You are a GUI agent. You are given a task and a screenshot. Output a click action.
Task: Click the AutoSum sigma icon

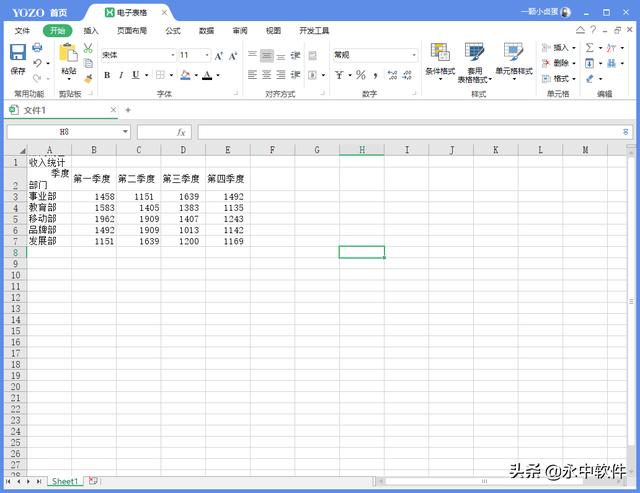[x=589, y=47]
